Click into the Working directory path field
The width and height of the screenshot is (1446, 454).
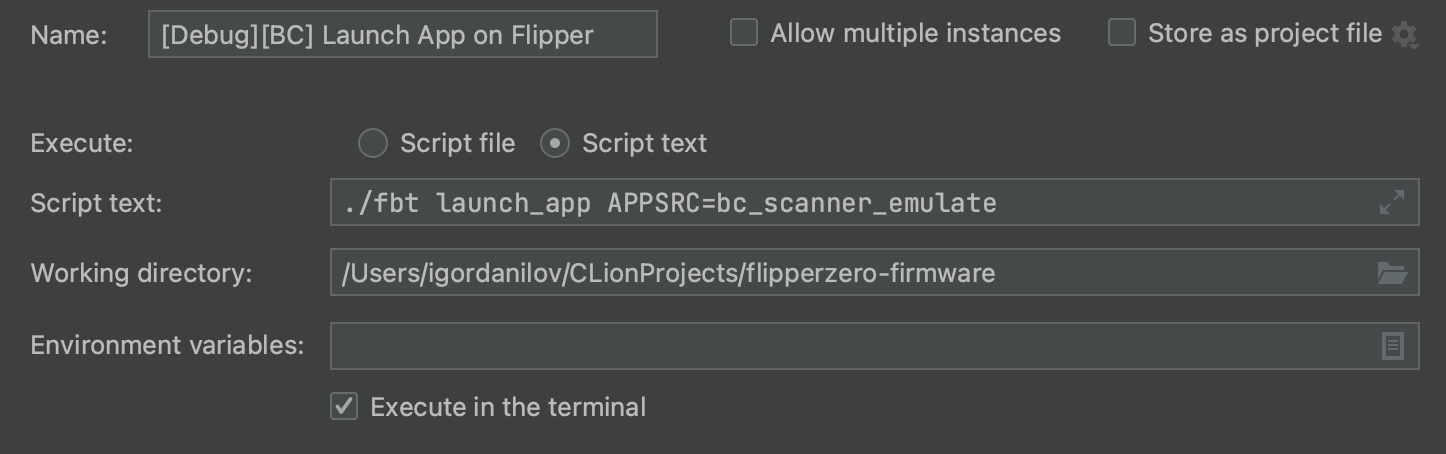click(850, 273)
